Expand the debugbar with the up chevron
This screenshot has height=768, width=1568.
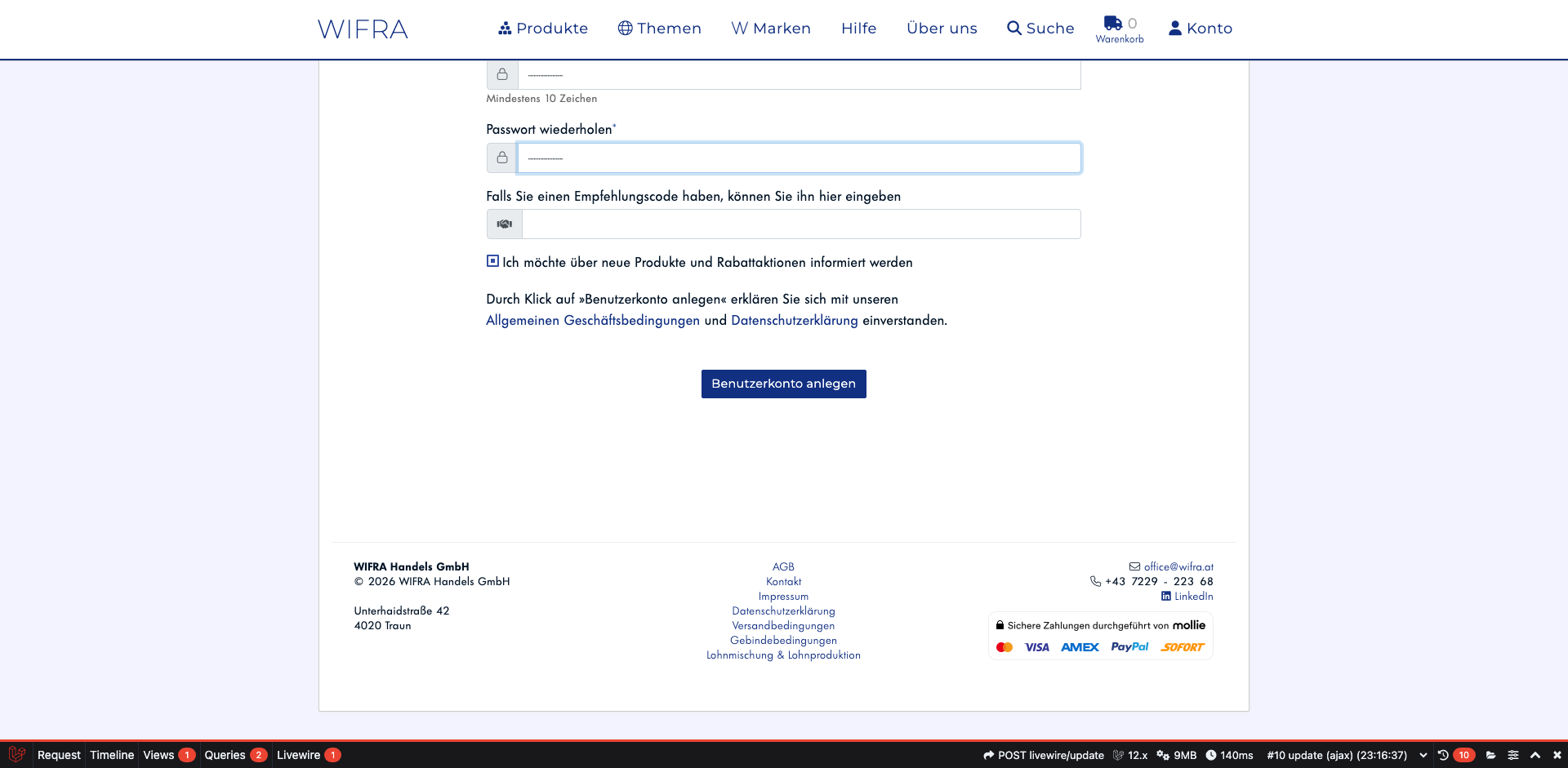1535,755
